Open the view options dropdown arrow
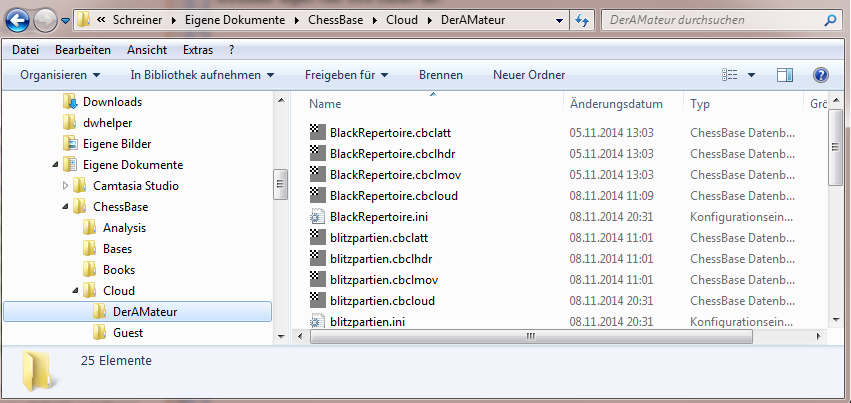The image size is (851, 403). [x=751, y=75]
